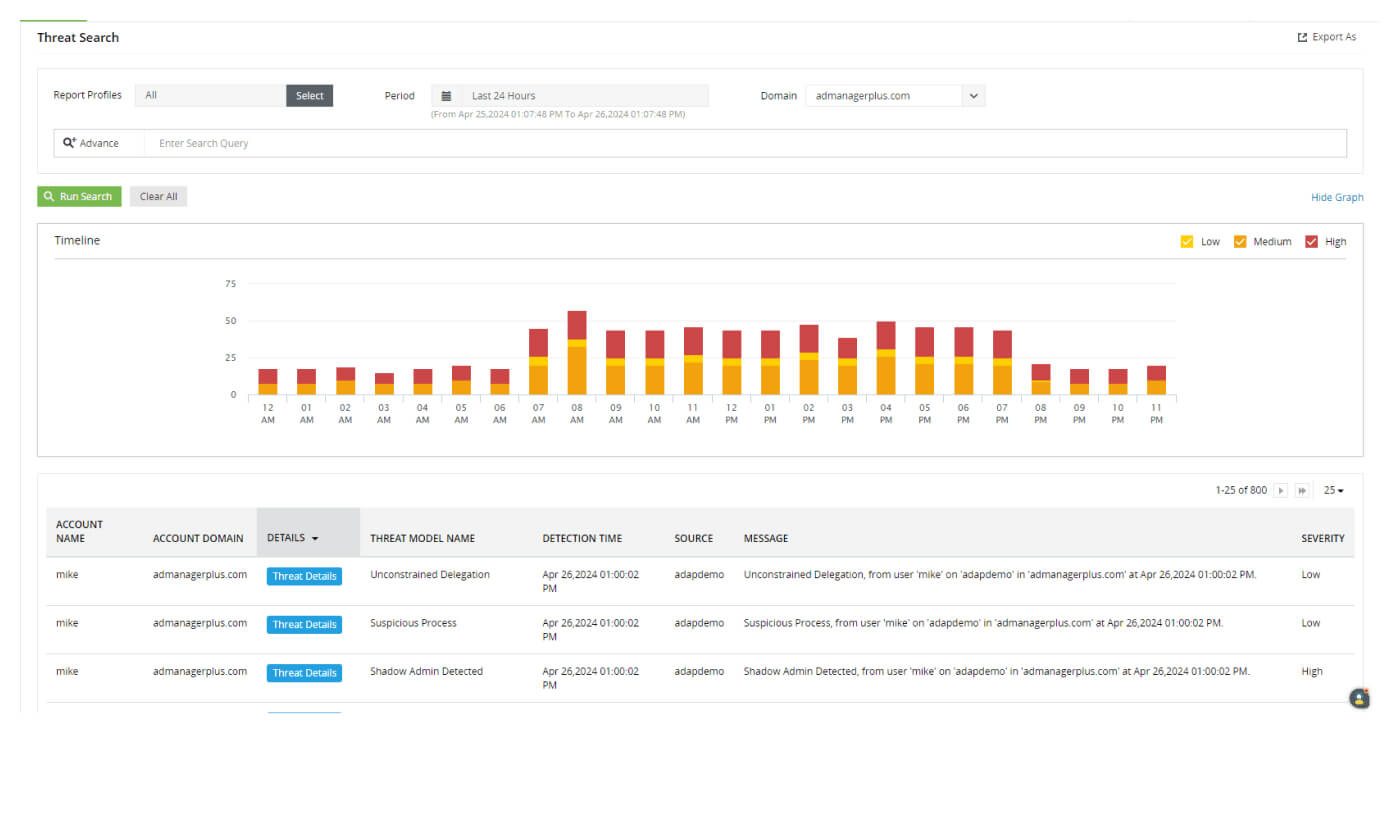Click magnifier icon on Run Search button

click(49, 197)
